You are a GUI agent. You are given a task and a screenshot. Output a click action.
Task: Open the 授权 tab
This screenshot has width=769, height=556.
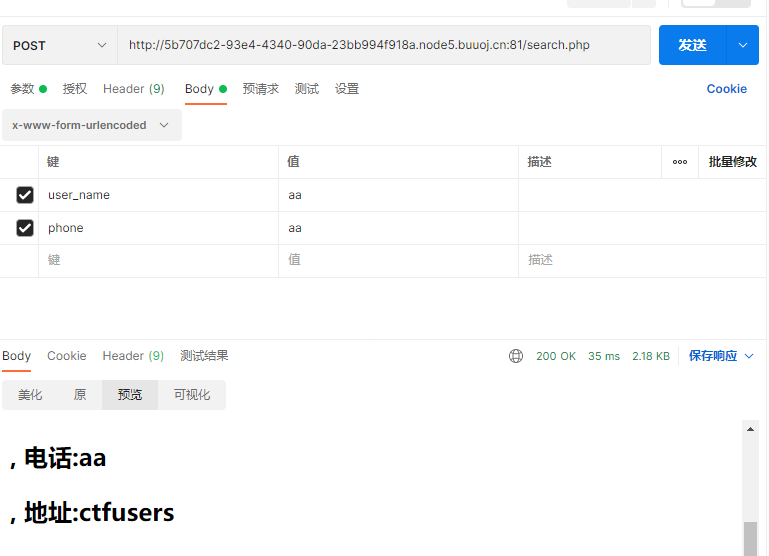(x=75, y=89)
